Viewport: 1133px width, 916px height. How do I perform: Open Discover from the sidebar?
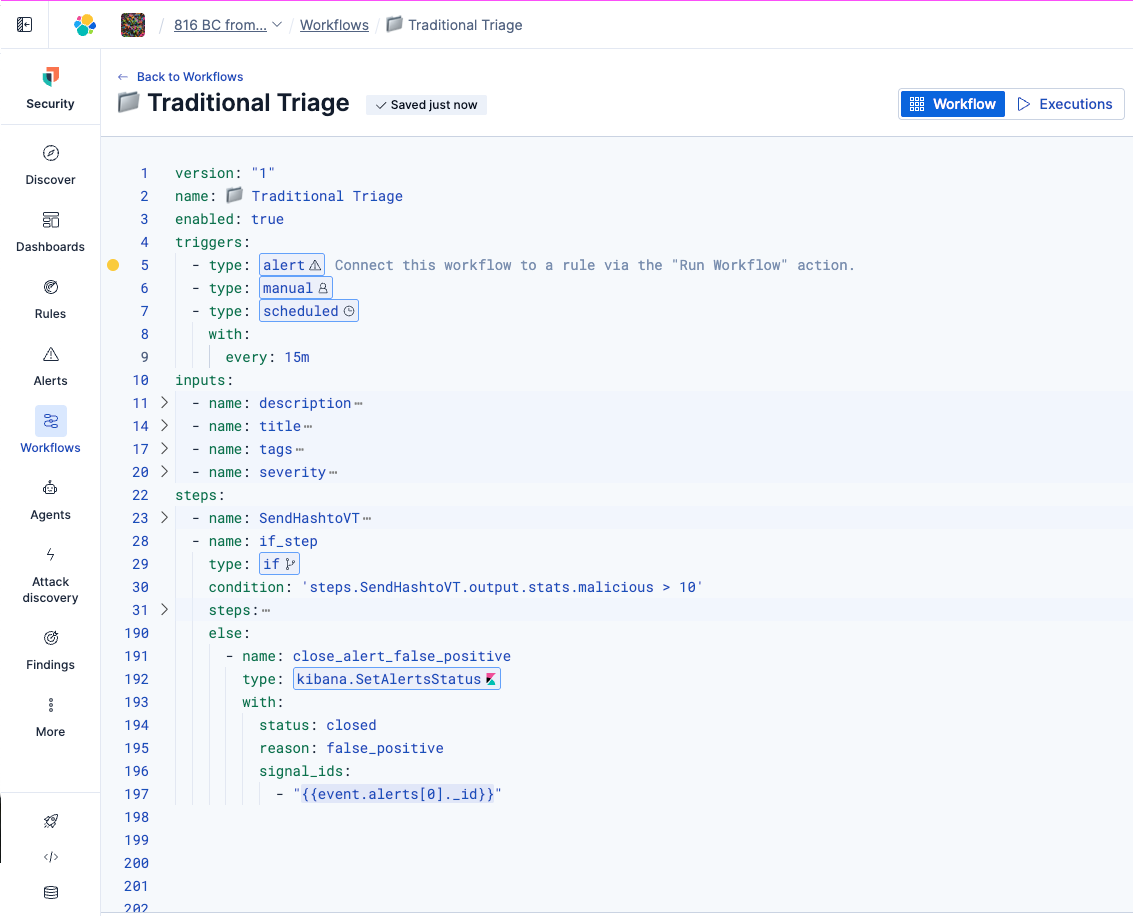[x=50, y=164]
